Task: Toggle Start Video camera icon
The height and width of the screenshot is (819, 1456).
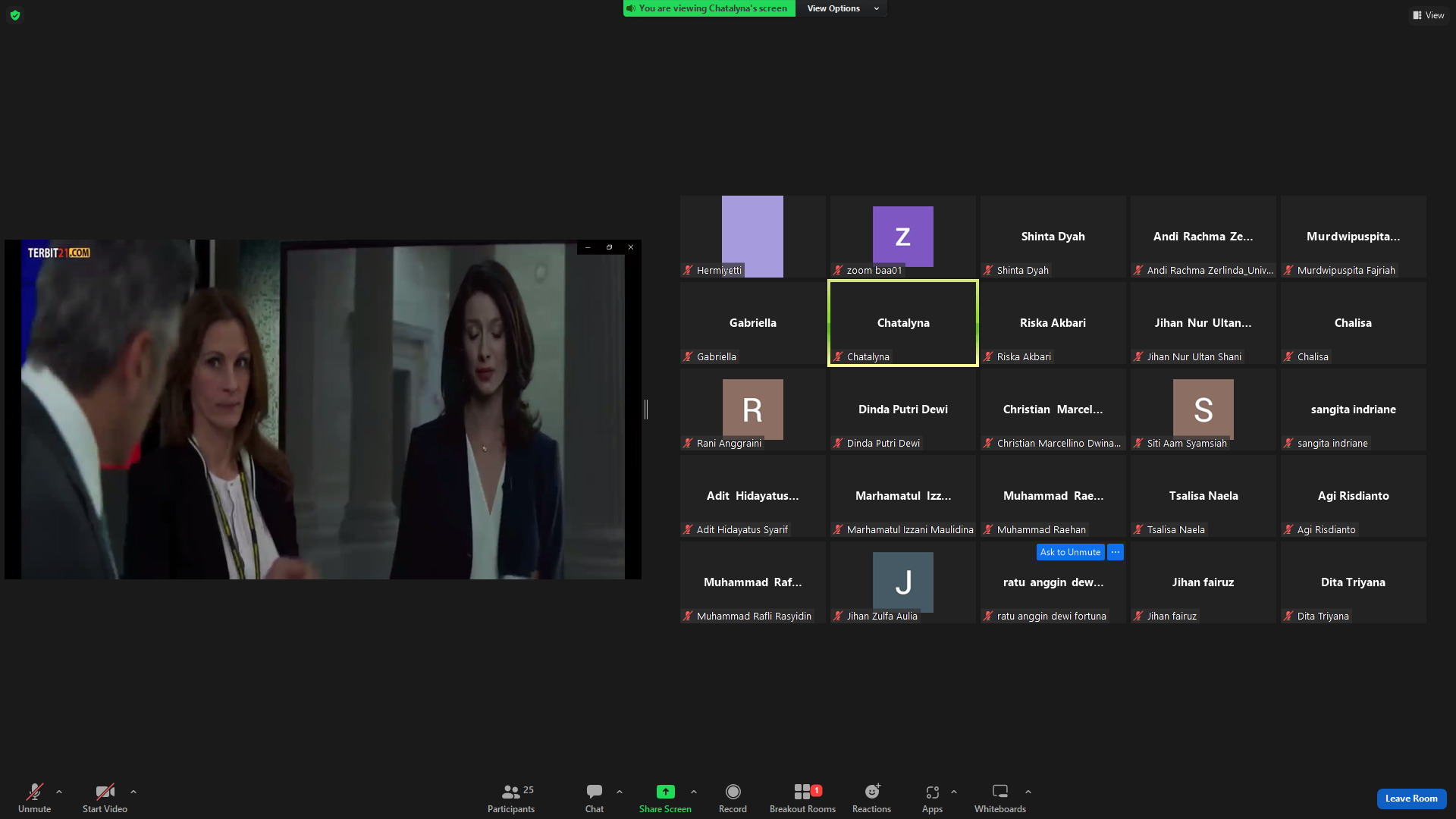Action: [x=105, y=792]
